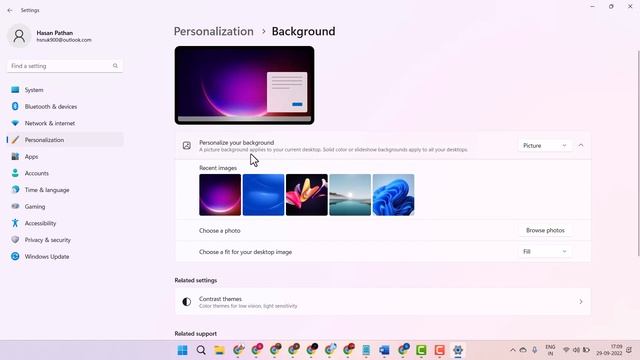The image size is (640, 360).
Task: Click the OneDrive cloud tray icon
Action: click(523, 350)
